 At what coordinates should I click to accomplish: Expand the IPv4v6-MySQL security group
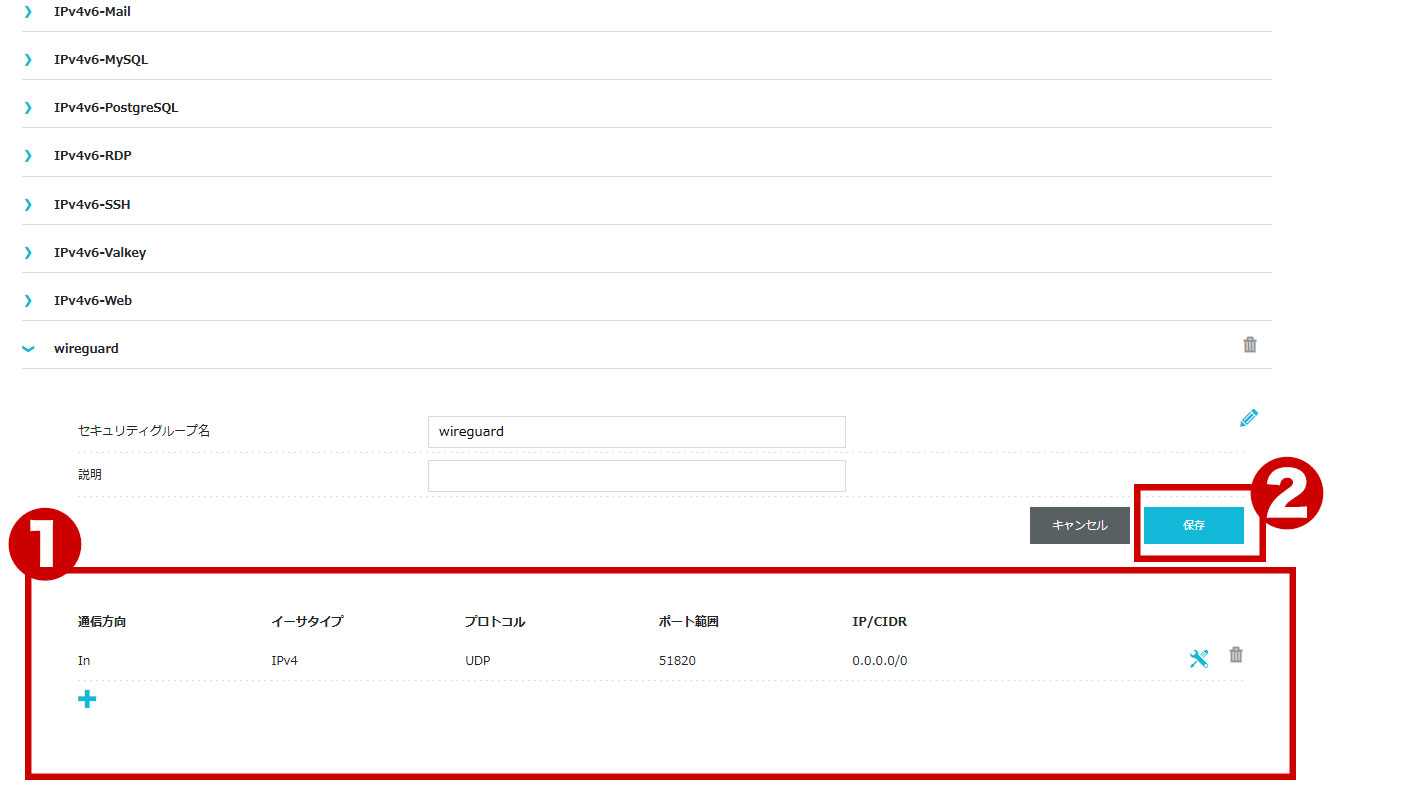(28, 60)
